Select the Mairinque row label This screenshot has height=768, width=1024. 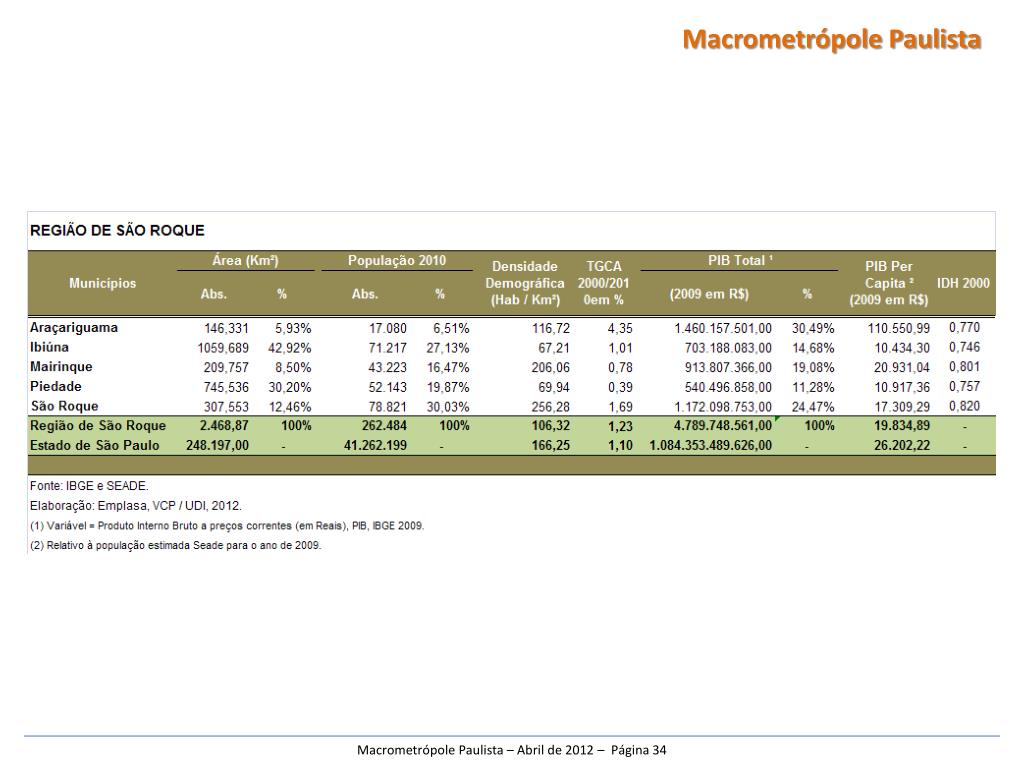61,367
